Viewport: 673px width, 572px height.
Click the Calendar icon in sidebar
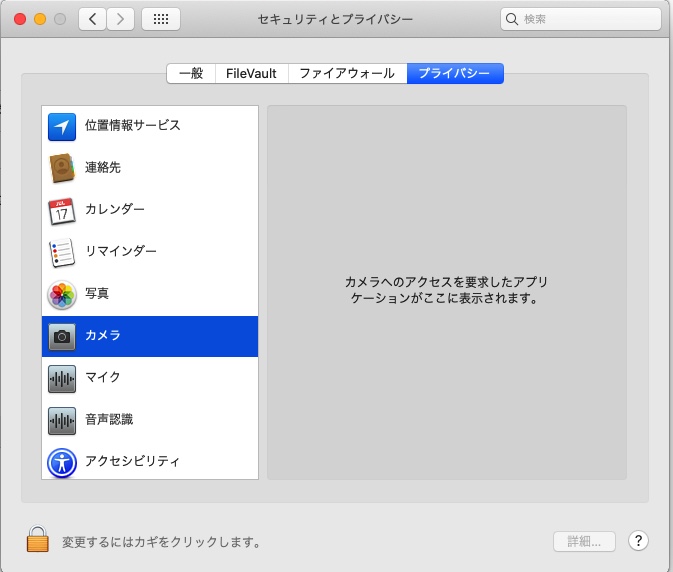62,210
